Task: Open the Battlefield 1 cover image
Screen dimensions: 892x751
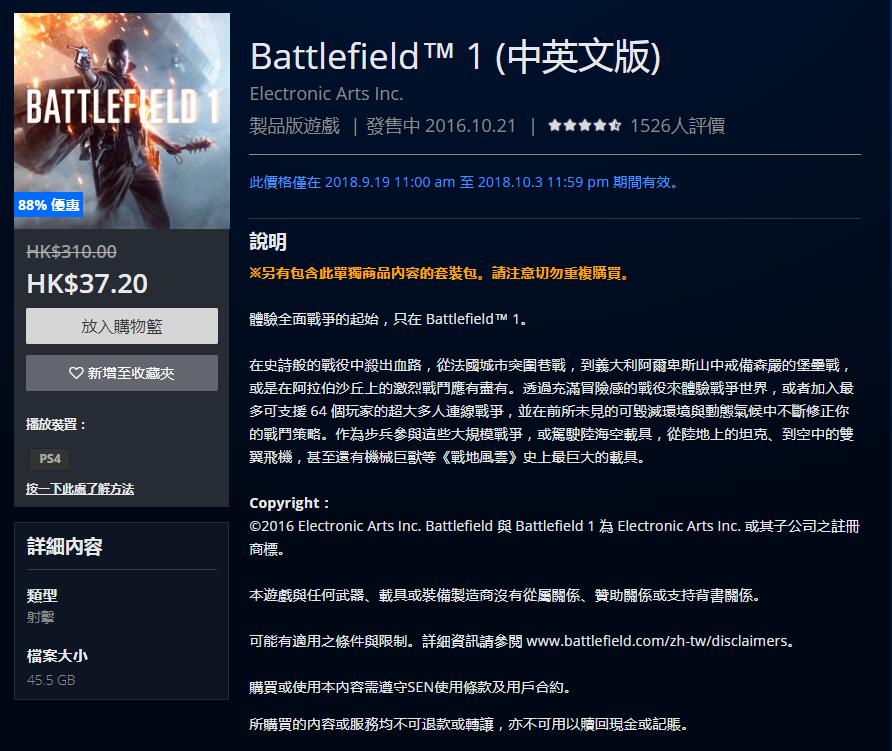Action: pos(122,110)
